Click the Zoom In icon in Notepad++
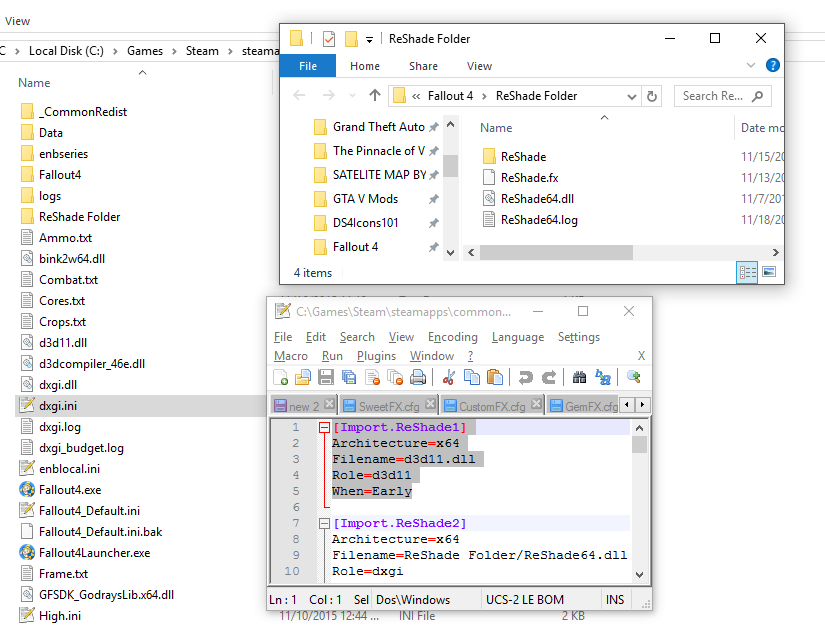 [633, 377]
